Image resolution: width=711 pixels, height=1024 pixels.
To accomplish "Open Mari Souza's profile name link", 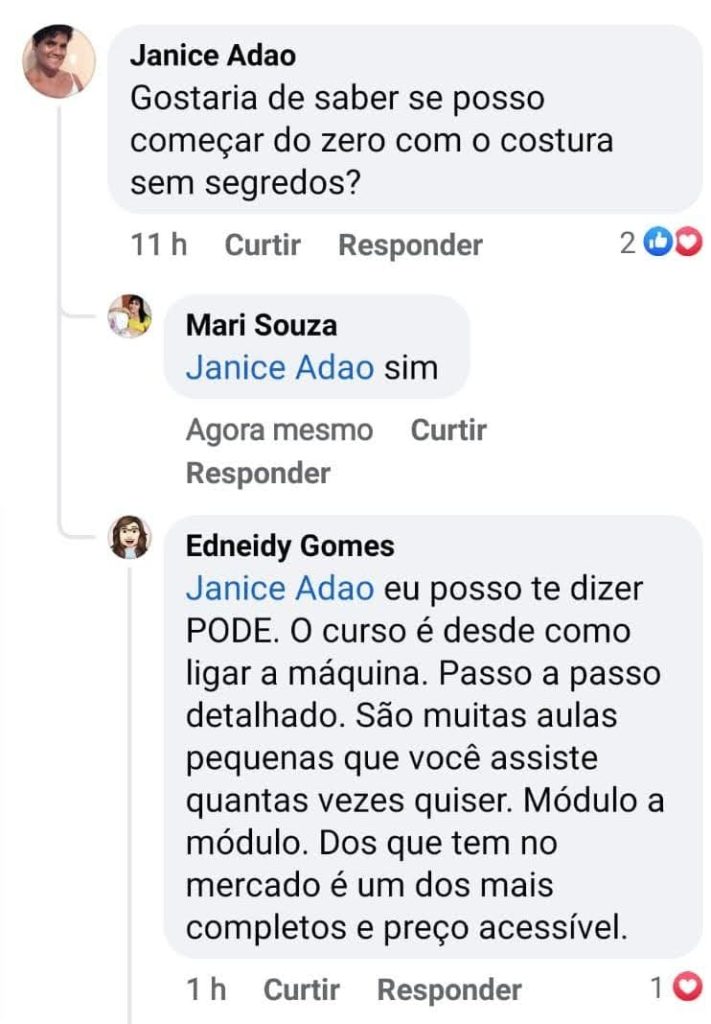I will pyautogui.click(x=262, y=325).
